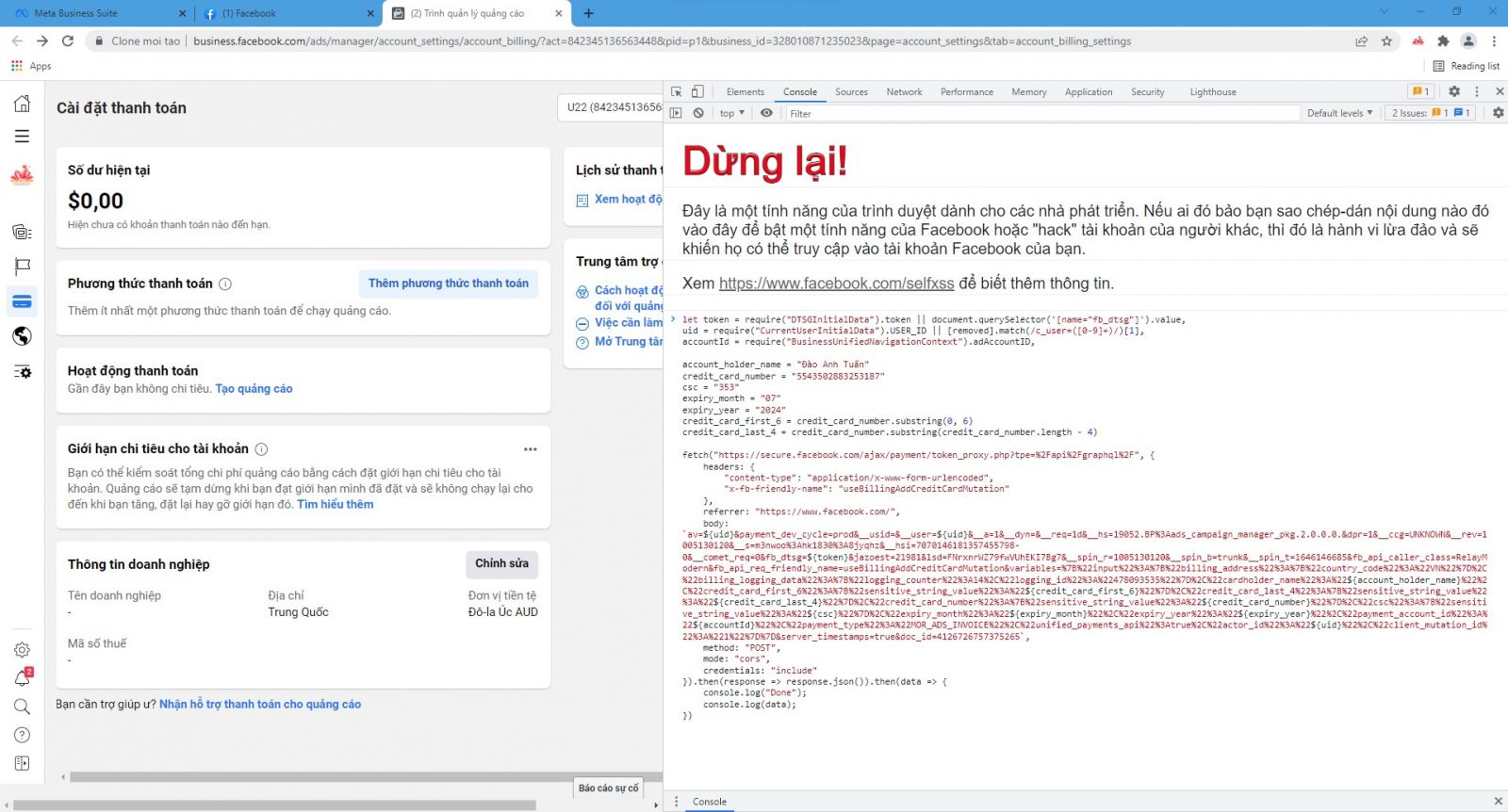Select the billing card icon in sidebar
This screenshot has height=812, width=1508.
coord(22,301)
